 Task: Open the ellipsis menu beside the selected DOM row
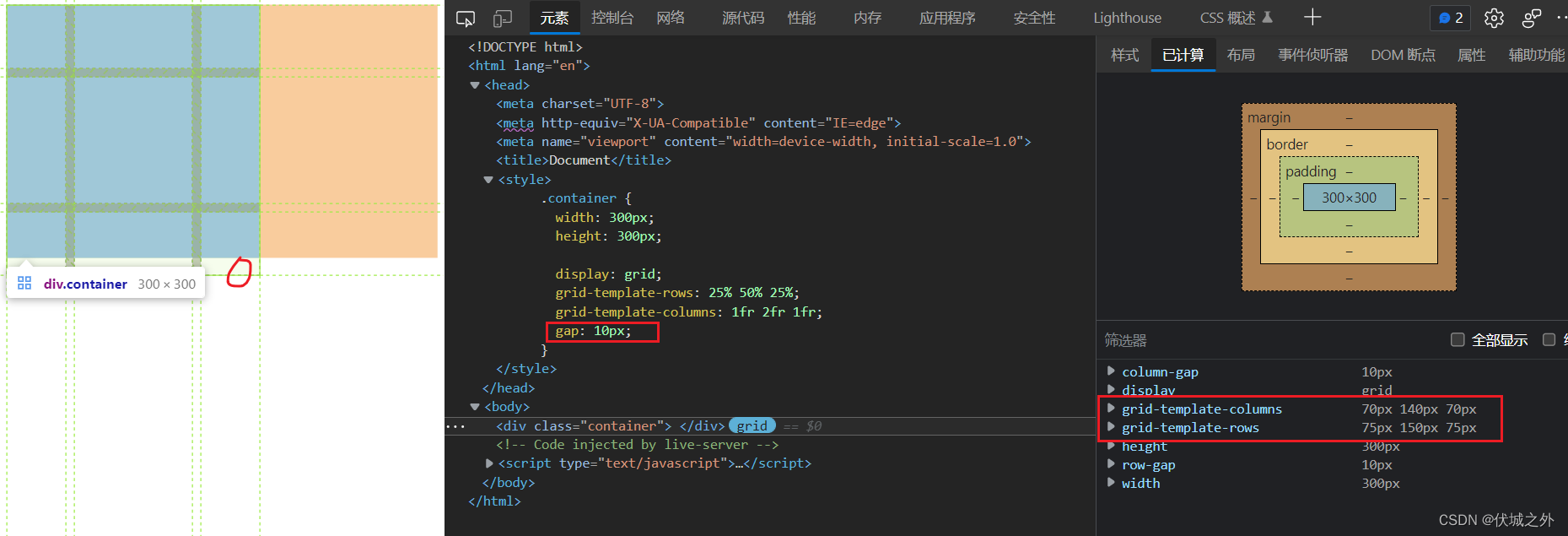coord(455,426)
